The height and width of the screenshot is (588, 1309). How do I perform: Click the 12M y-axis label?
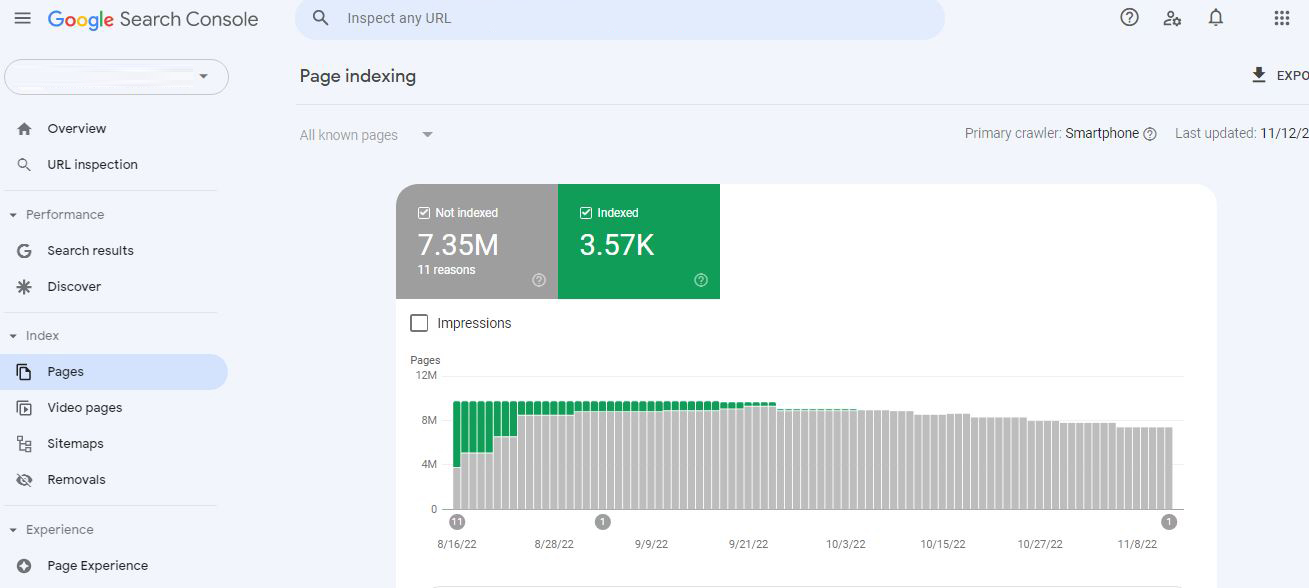pyautogui.click(x=427, y=375)
